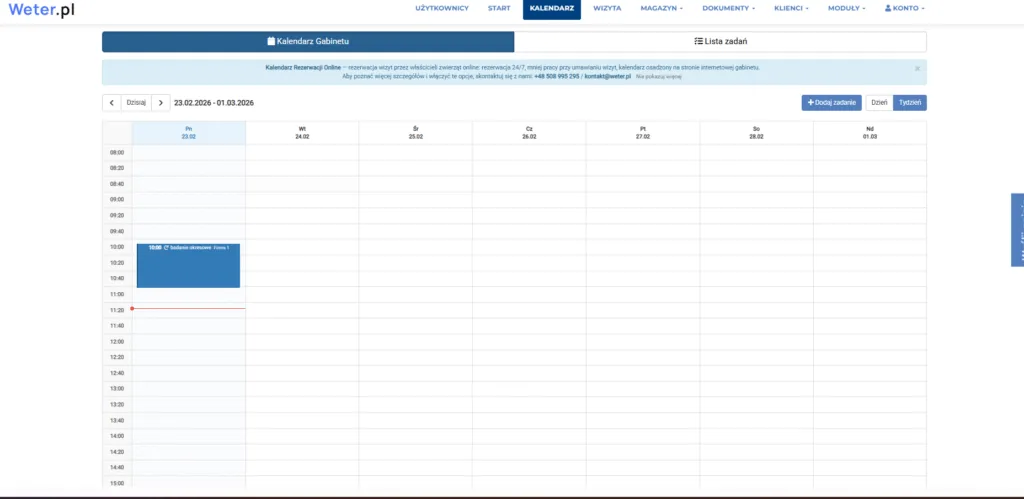
Task: Click the 14:00 time label
Action: (117, 436)
